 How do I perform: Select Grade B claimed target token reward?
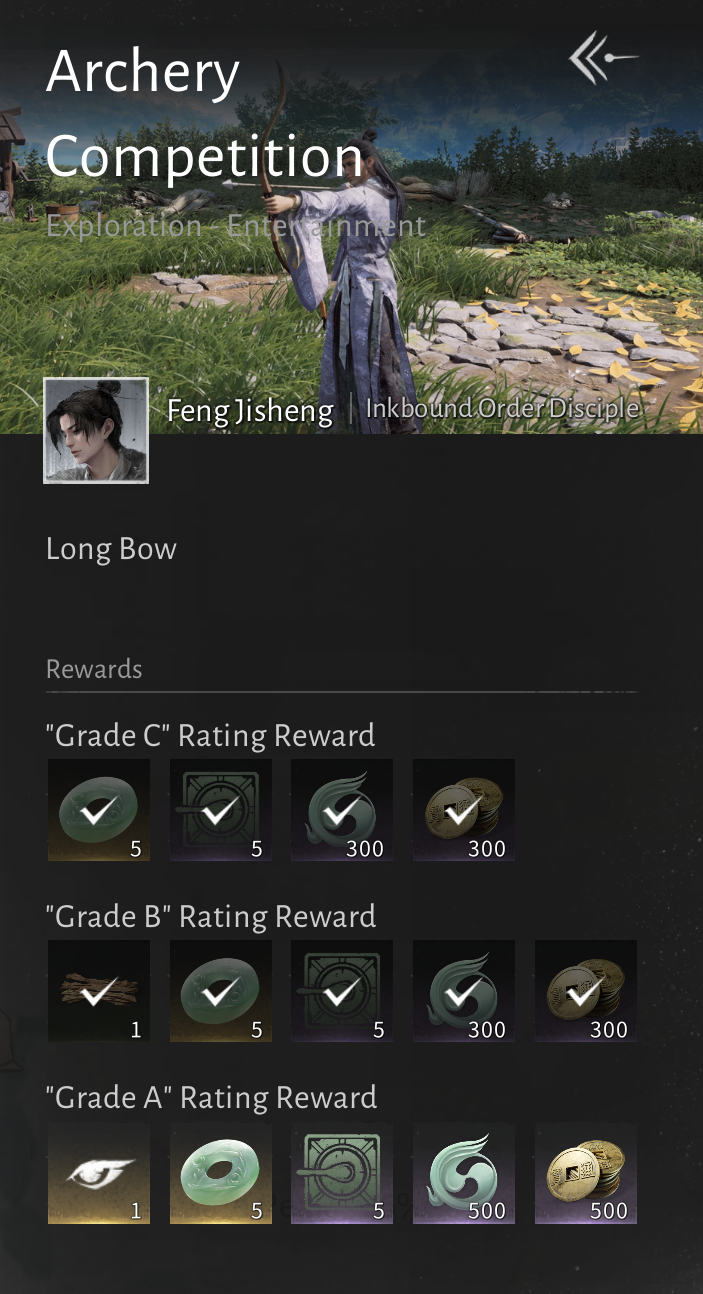[342, 991]
